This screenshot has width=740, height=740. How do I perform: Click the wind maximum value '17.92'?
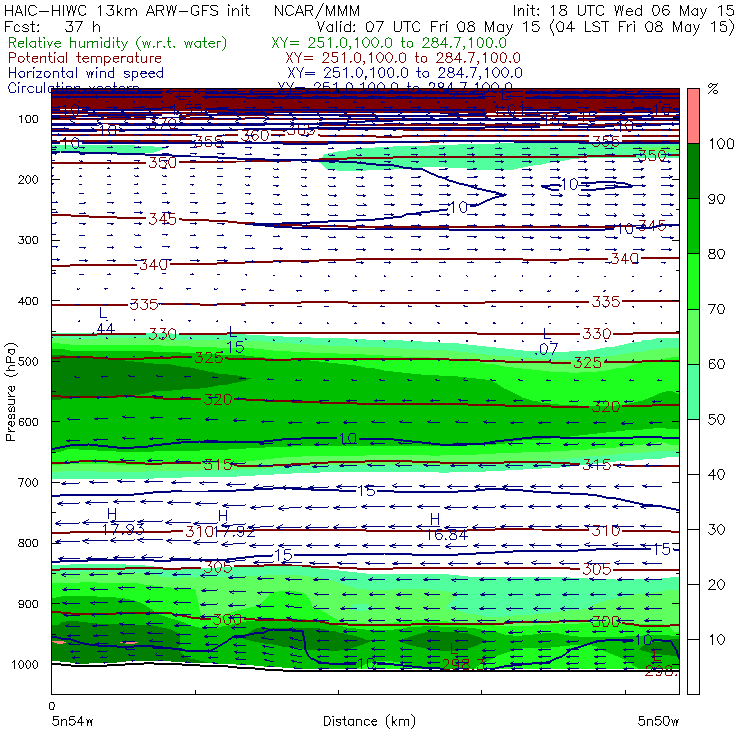(234, 532)
